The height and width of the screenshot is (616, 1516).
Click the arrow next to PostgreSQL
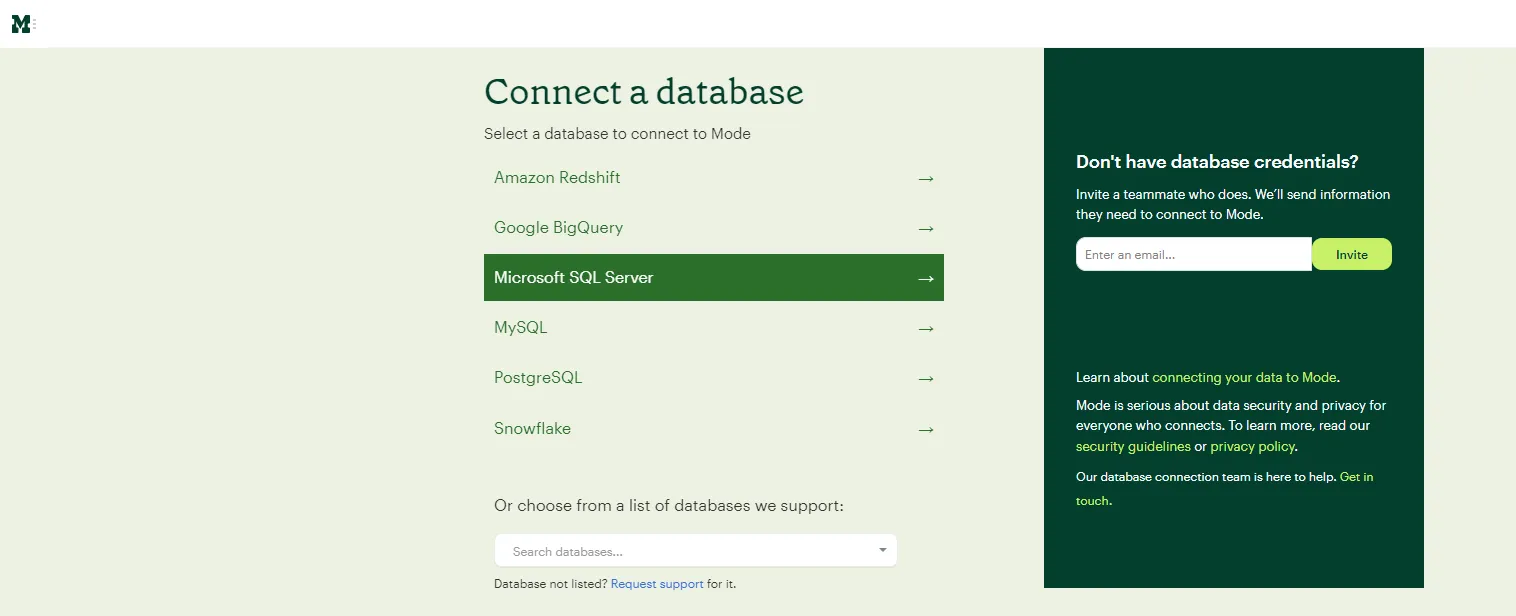[925, 378]
